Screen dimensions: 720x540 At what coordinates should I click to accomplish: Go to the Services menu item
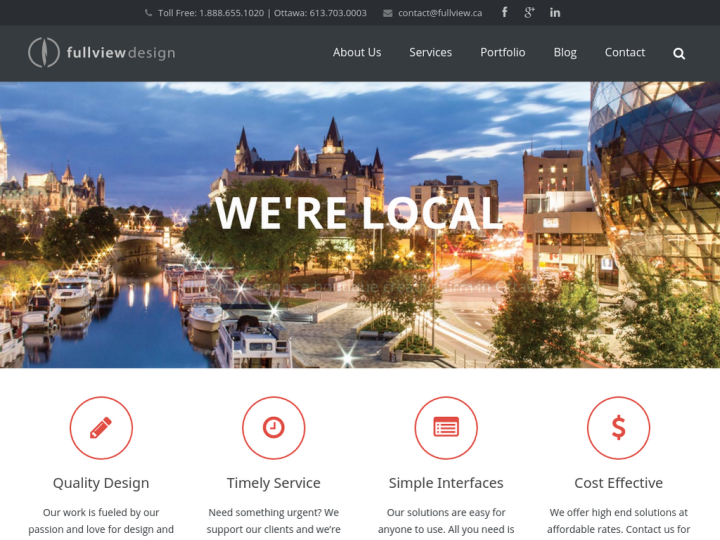[x=430, y=52]
